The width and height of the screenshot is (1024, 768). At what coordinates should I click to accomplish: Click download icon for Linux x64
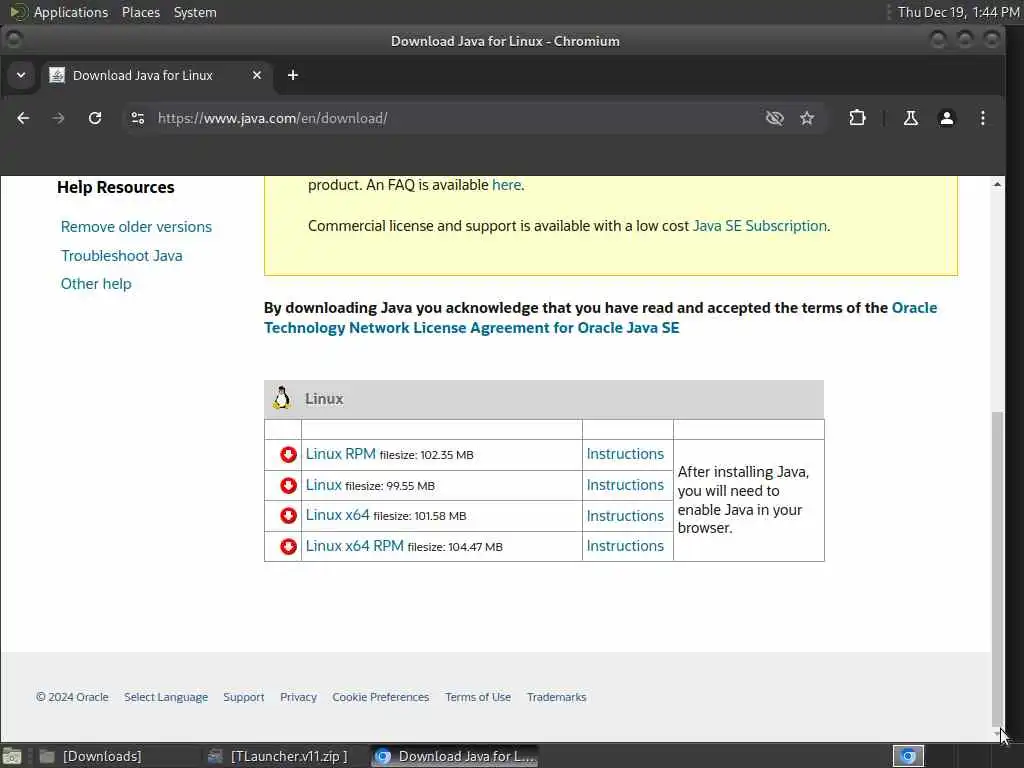coord(288,515)
